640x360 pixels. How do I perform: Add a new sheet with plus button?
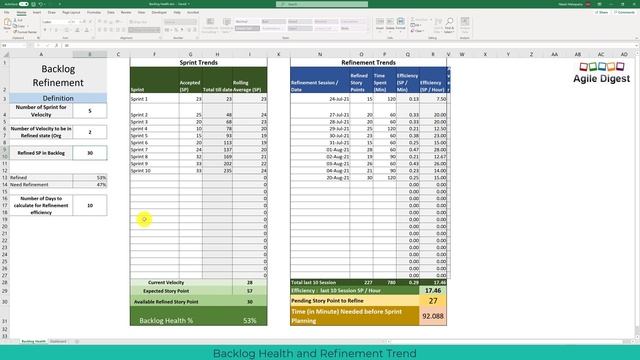pyautogui.click(x=77, y=341)
